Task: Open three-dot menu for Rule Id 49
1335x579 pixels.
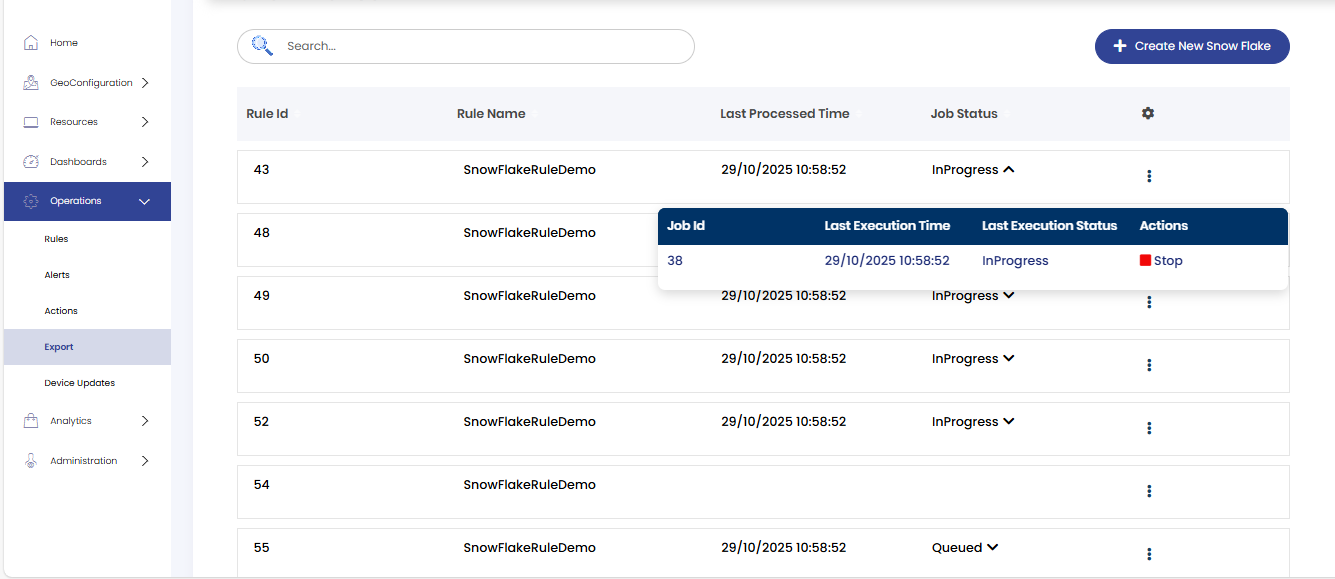Action: click(x=1149, y=302)
